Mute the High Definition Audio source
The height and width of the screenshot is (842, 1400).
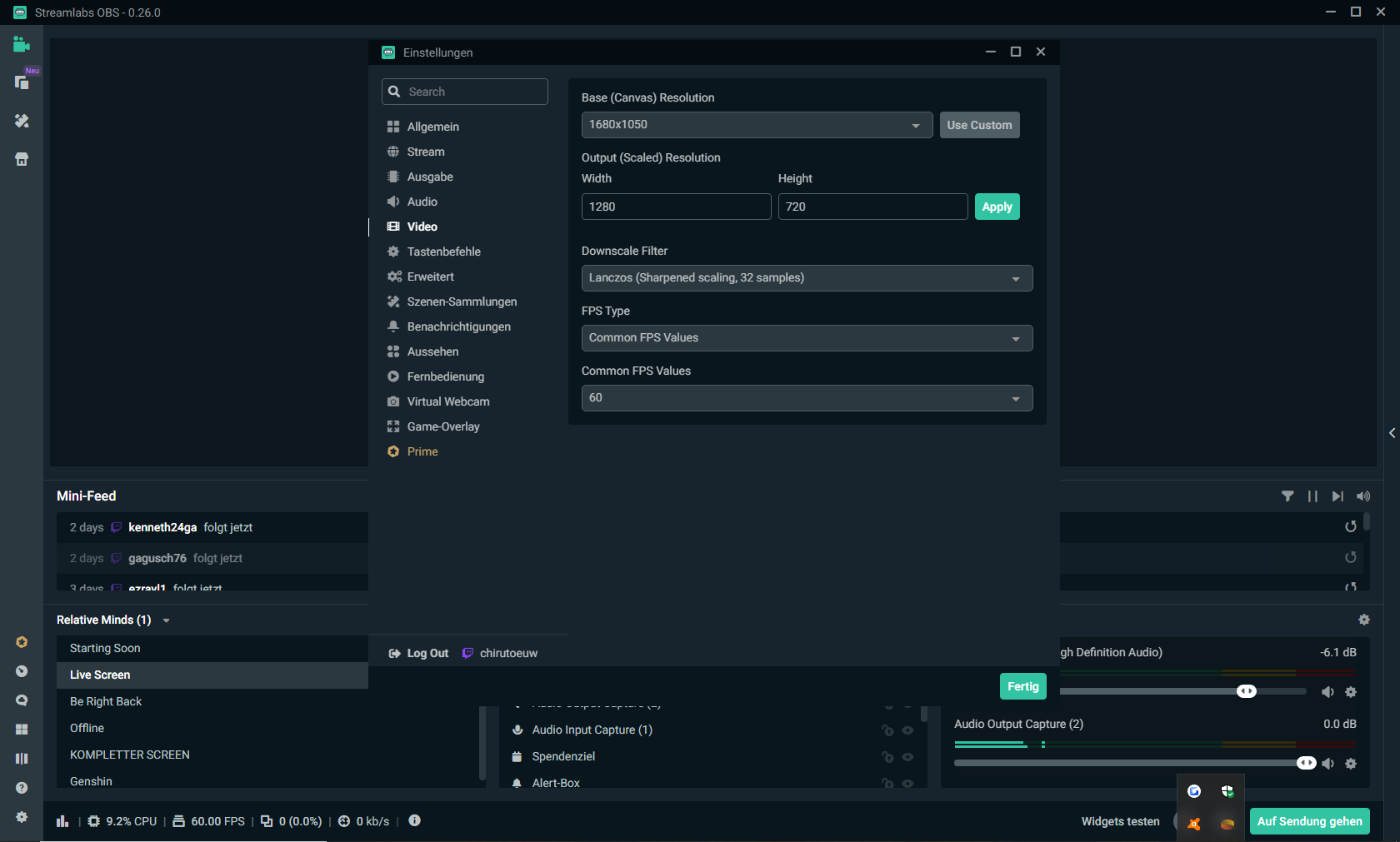pyautogui.click(x=1327, y=692)
